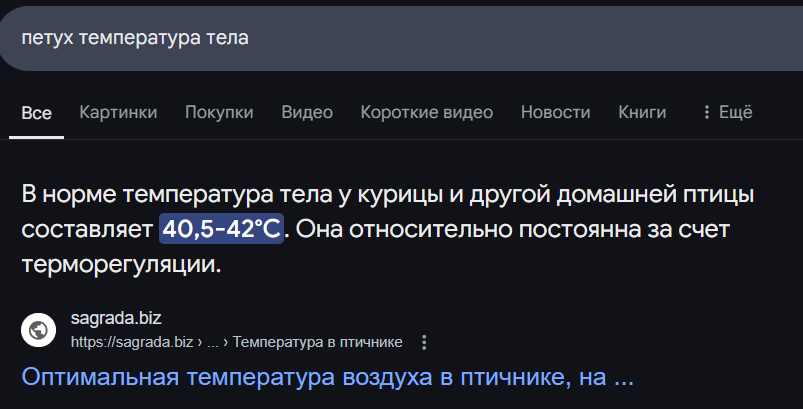803x409 pixels.
Task: Go to the Новости tab
Action: 556,112
